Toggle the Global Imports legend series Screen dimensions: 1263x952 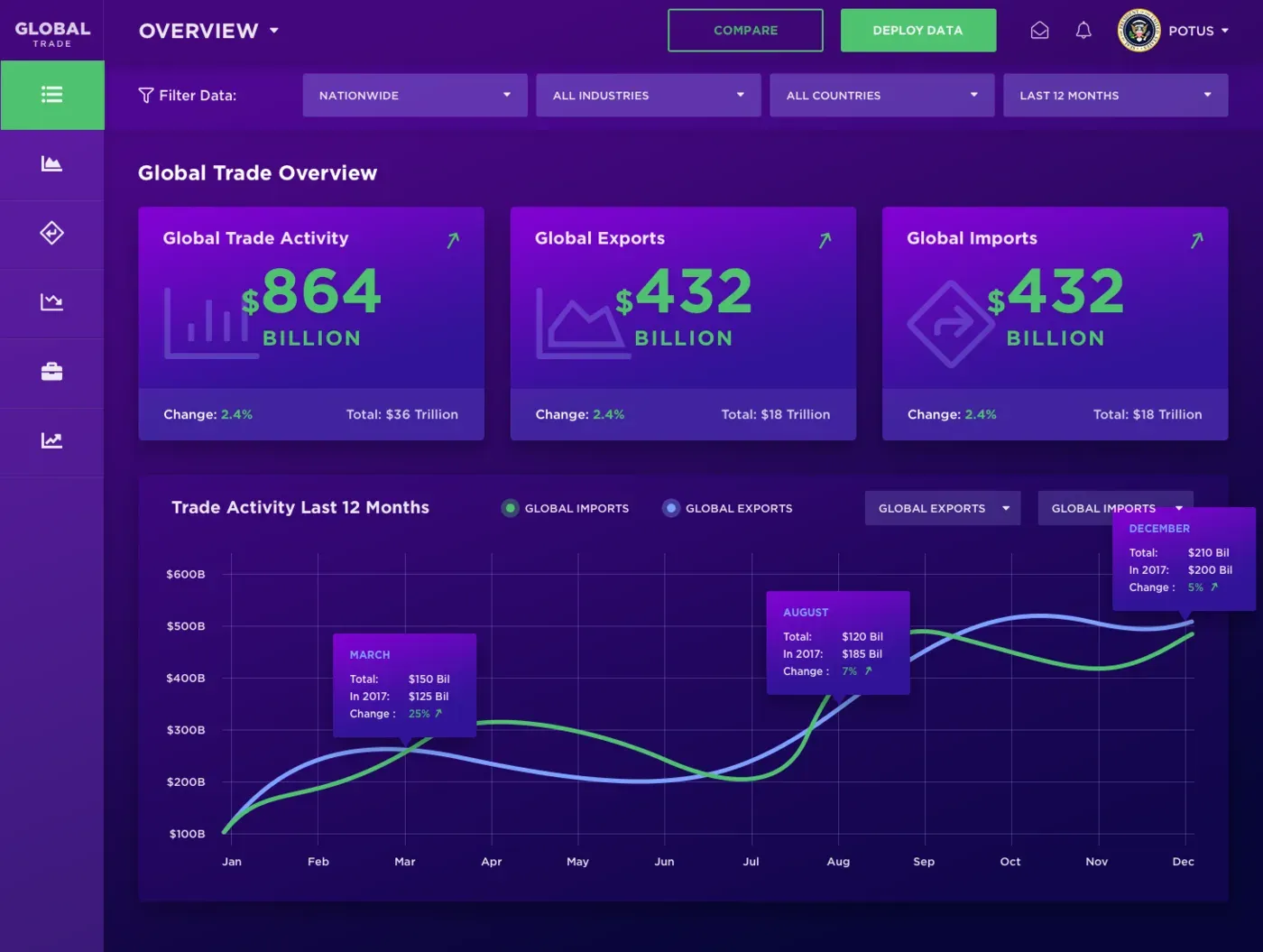(565, 508)
